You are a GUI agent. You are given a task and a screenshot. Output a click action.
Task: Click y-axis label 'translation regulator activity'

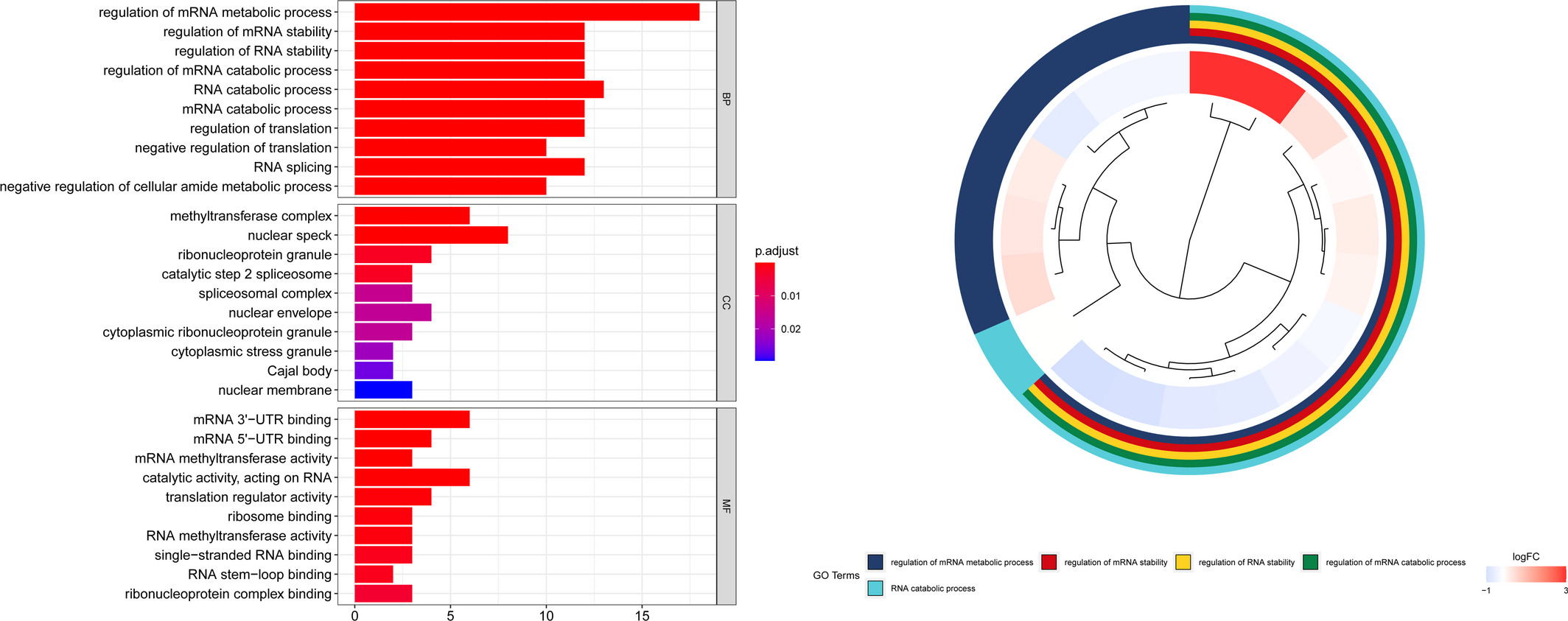[x=249, y=497]
